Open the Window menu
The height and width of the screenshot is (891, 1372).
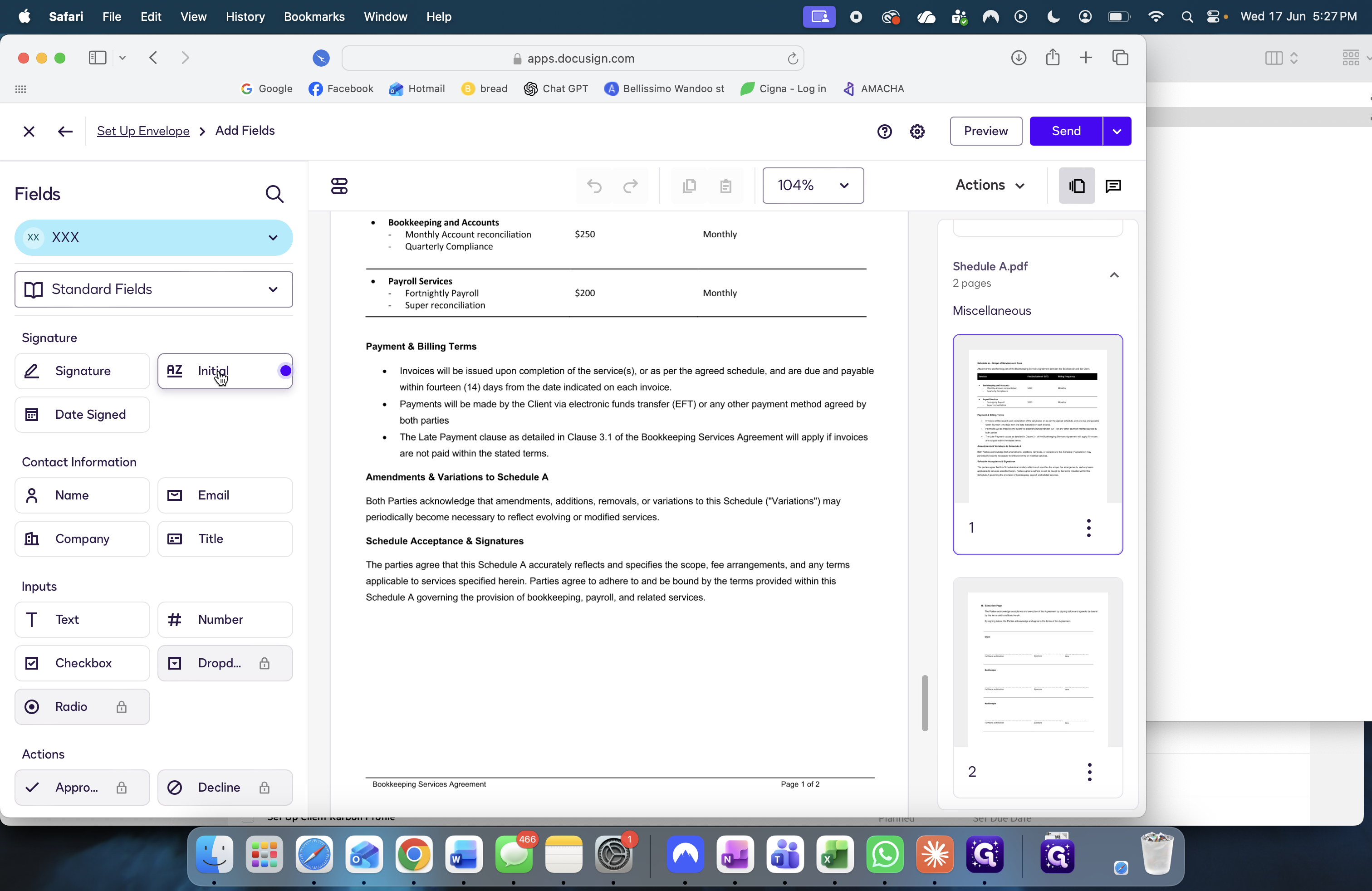pyautogui.click(x=385, y=17)
